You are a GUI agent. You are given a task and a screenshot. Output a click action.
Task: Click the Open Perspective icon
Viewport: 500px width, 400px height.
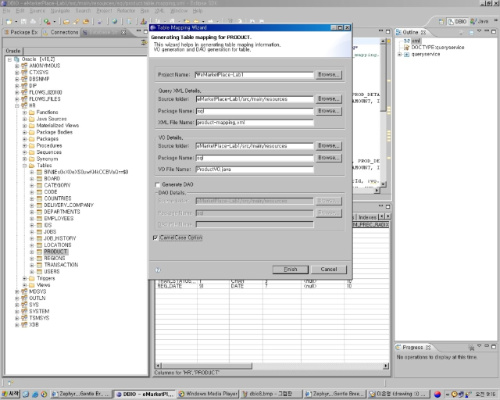pyautogui.click(x=441, y=22)
